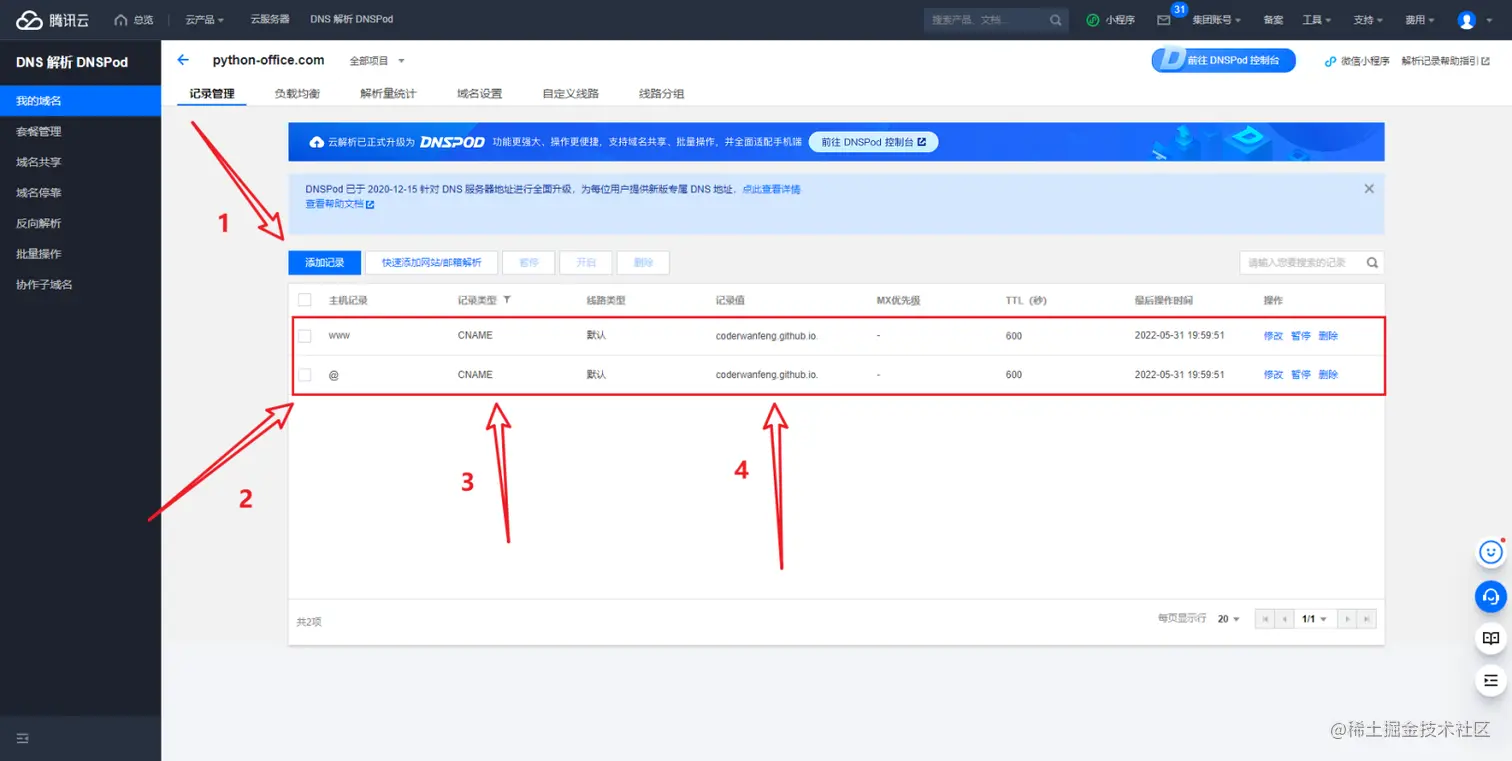Open 套餐管理 in the sidebar
The width and height of the screenshot is (1512, 761).
[80, 131]
